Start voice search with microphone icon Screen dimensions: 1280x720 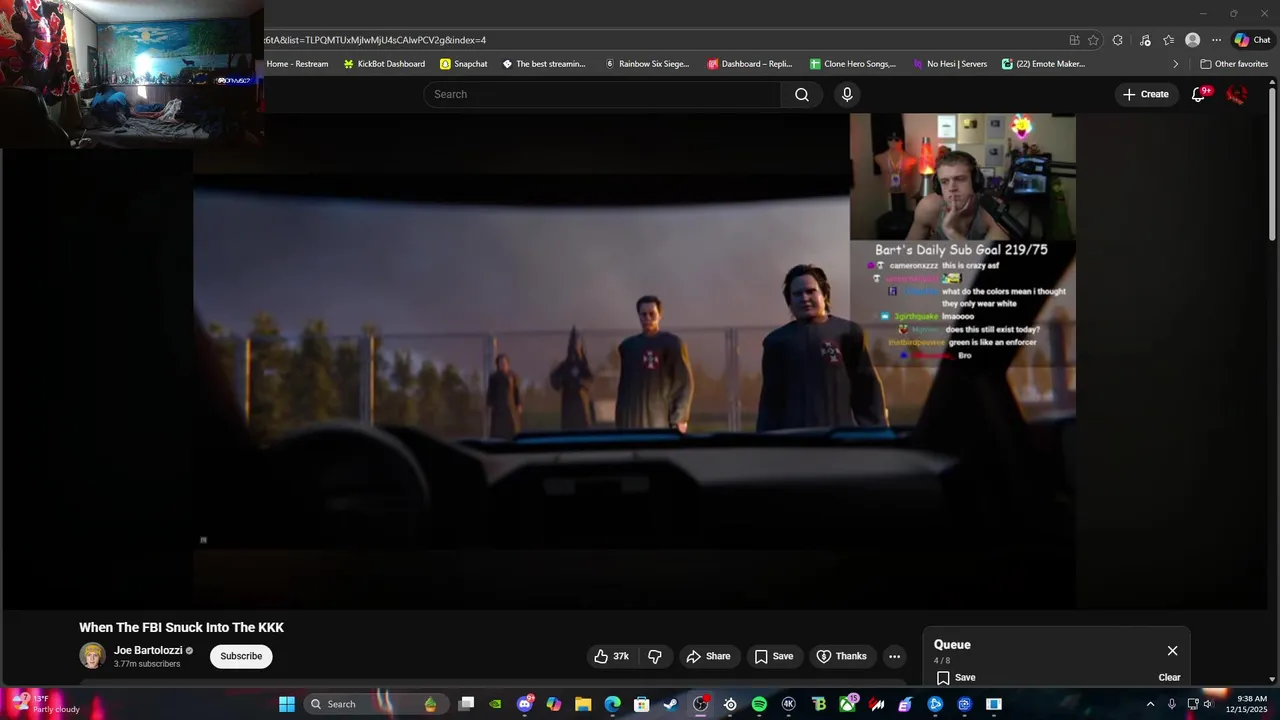pos(847,94)
